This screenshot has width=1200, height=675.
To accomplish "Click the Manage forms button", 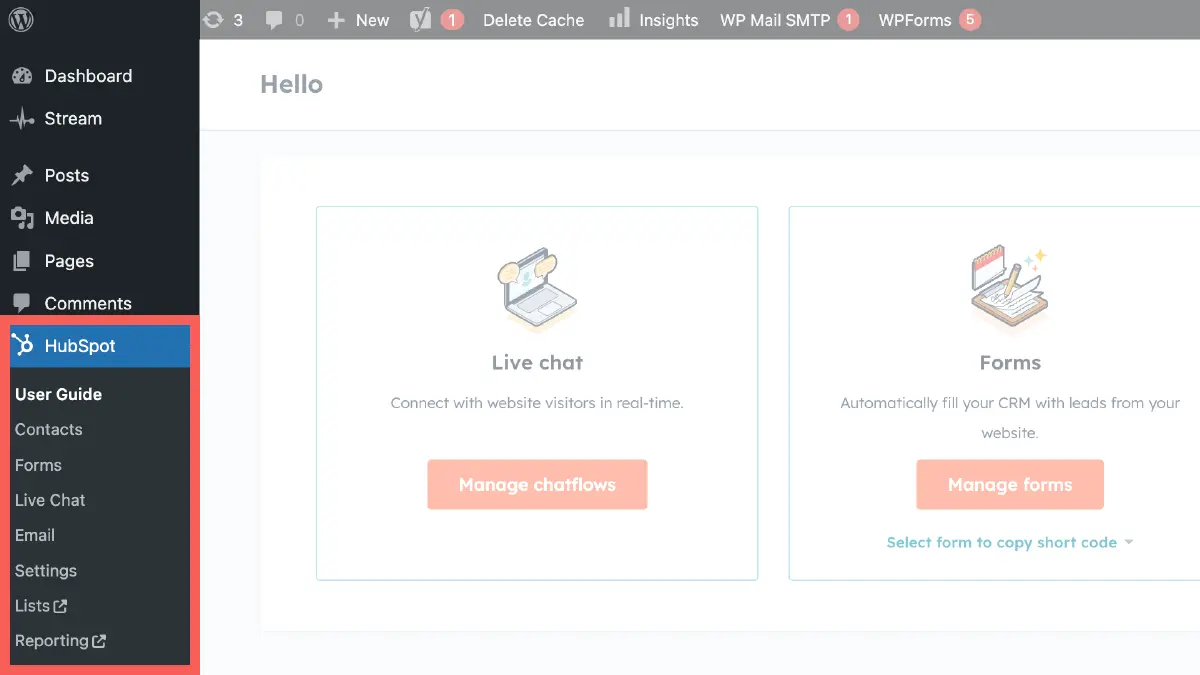I will [1010, 485].
